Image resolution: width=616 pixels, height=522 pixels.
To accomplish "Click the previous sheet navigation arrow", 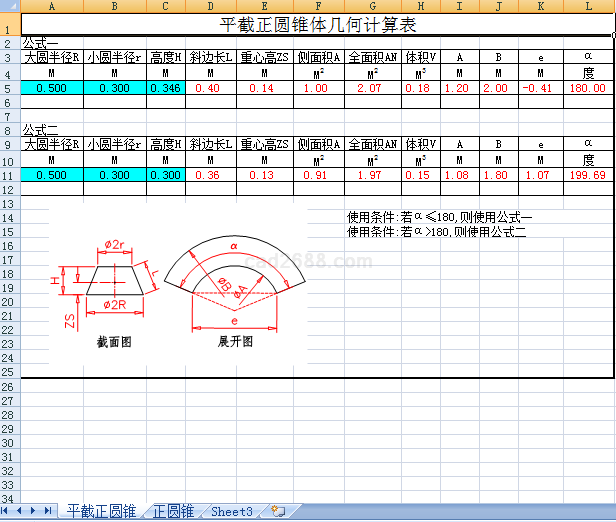I will click(21, 511).
